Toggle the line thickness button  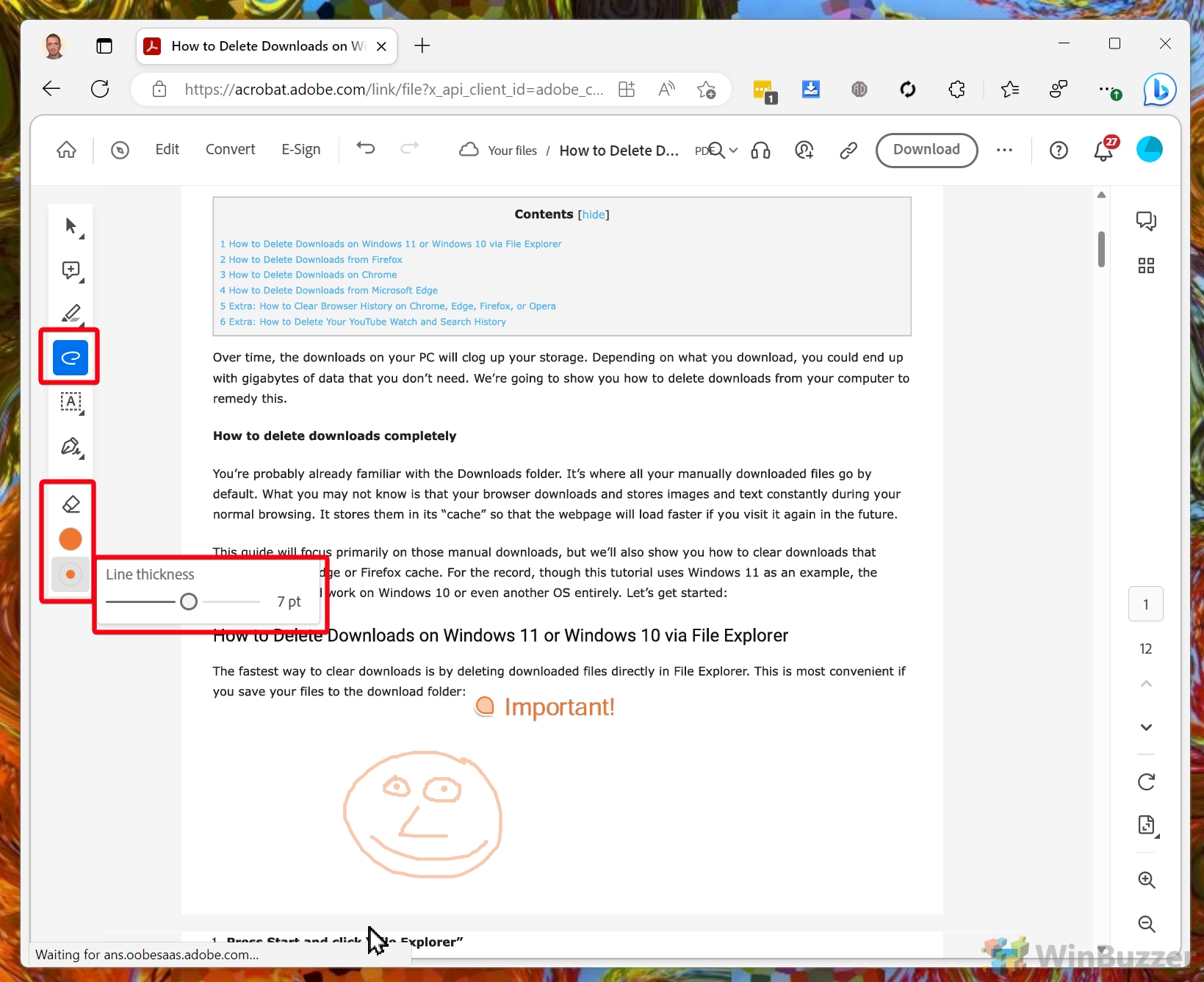[x=71, y=574]
